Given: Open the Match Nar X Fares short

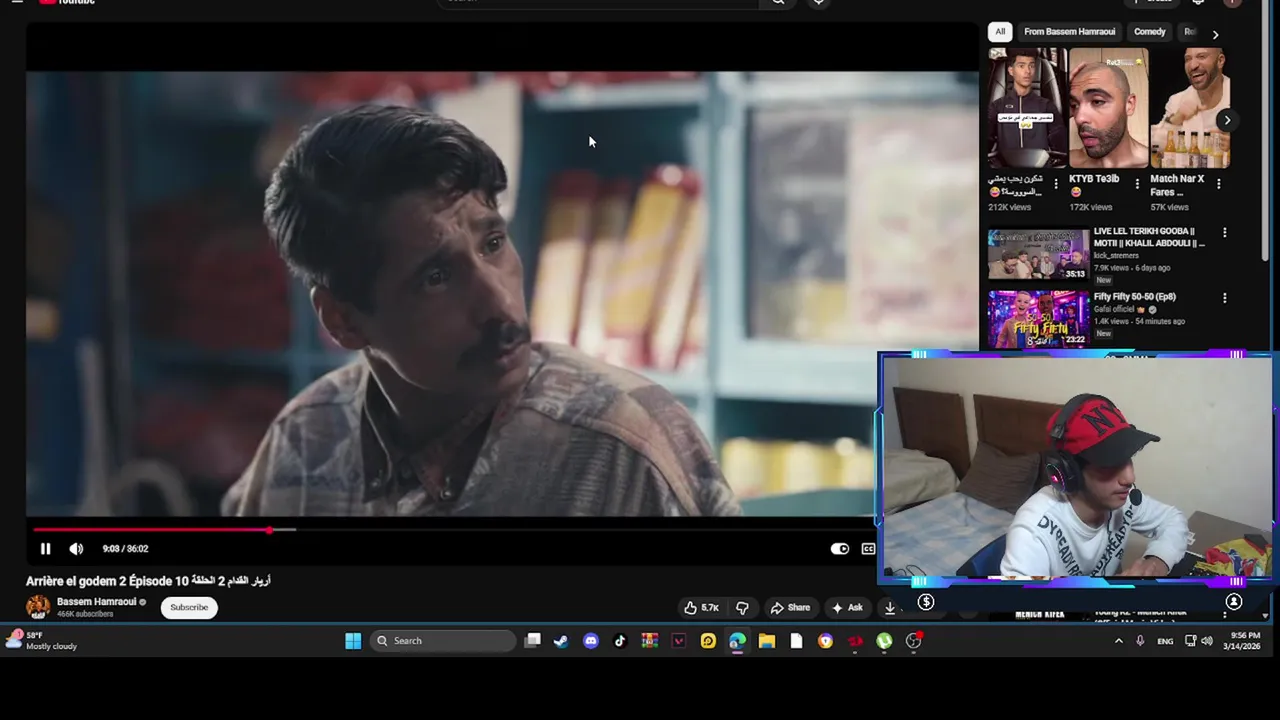Looking at the screenshot, I should click(1190, 108).
